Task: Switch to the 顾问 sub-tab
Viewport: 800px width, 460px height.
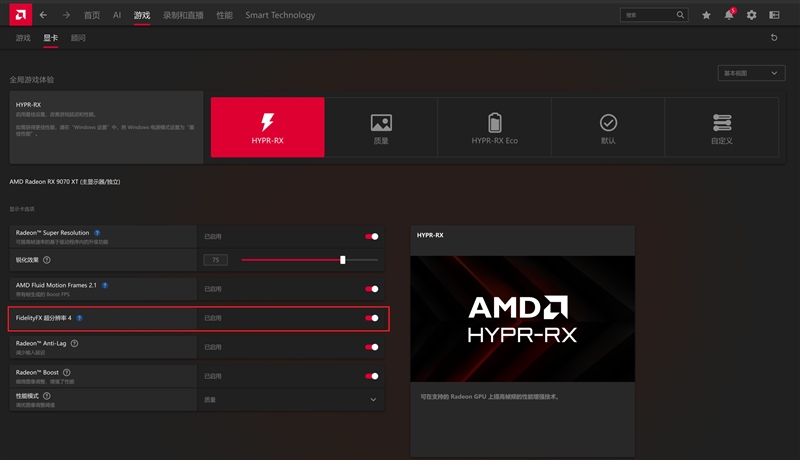Action: [x=78, y=38]
